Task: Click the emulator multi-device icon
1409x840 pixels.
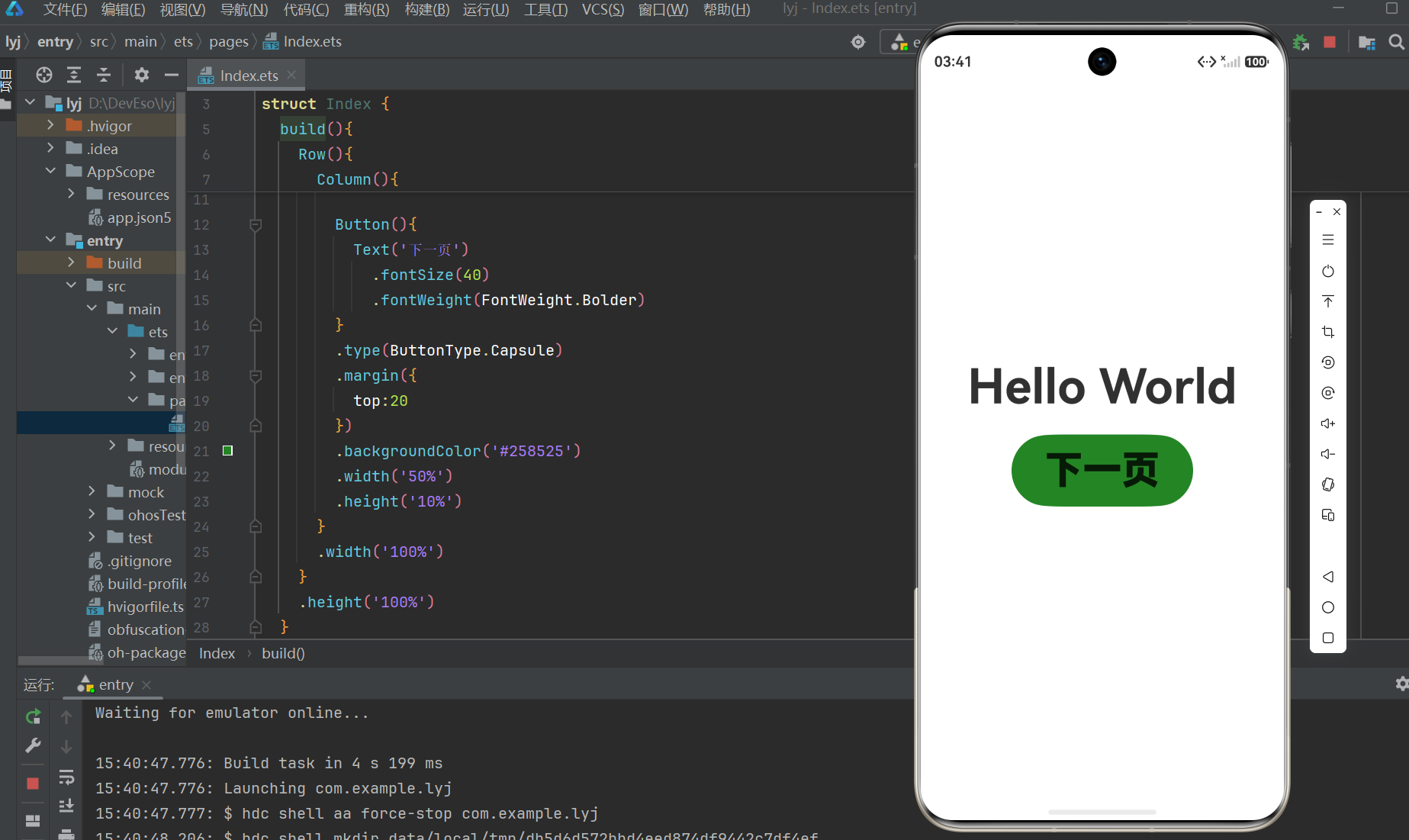Action: pyautogui.click(x=1328, y=515)
